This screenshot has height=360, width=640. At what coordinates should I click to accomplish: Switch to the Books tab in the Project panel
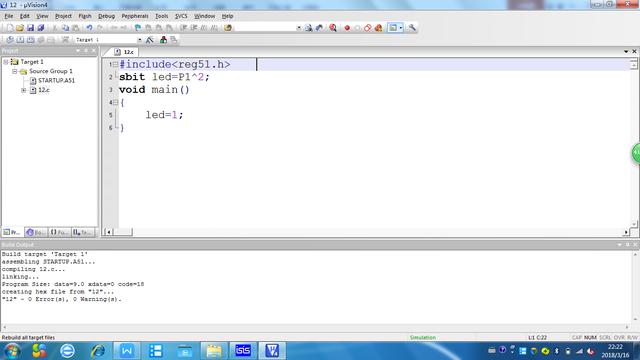[36, 232]
